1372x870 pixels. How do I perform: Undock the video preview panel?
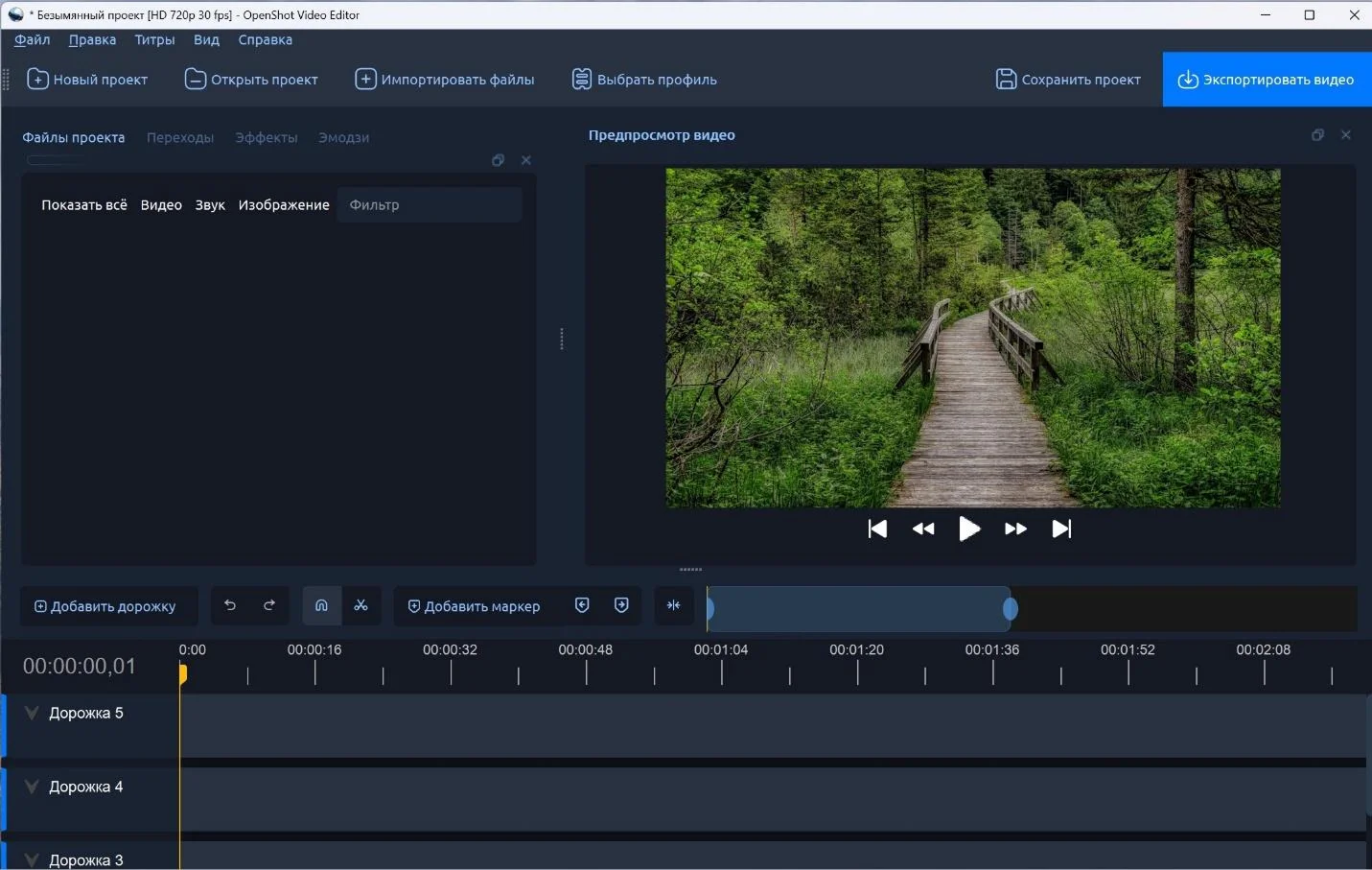click(1317, 135)
